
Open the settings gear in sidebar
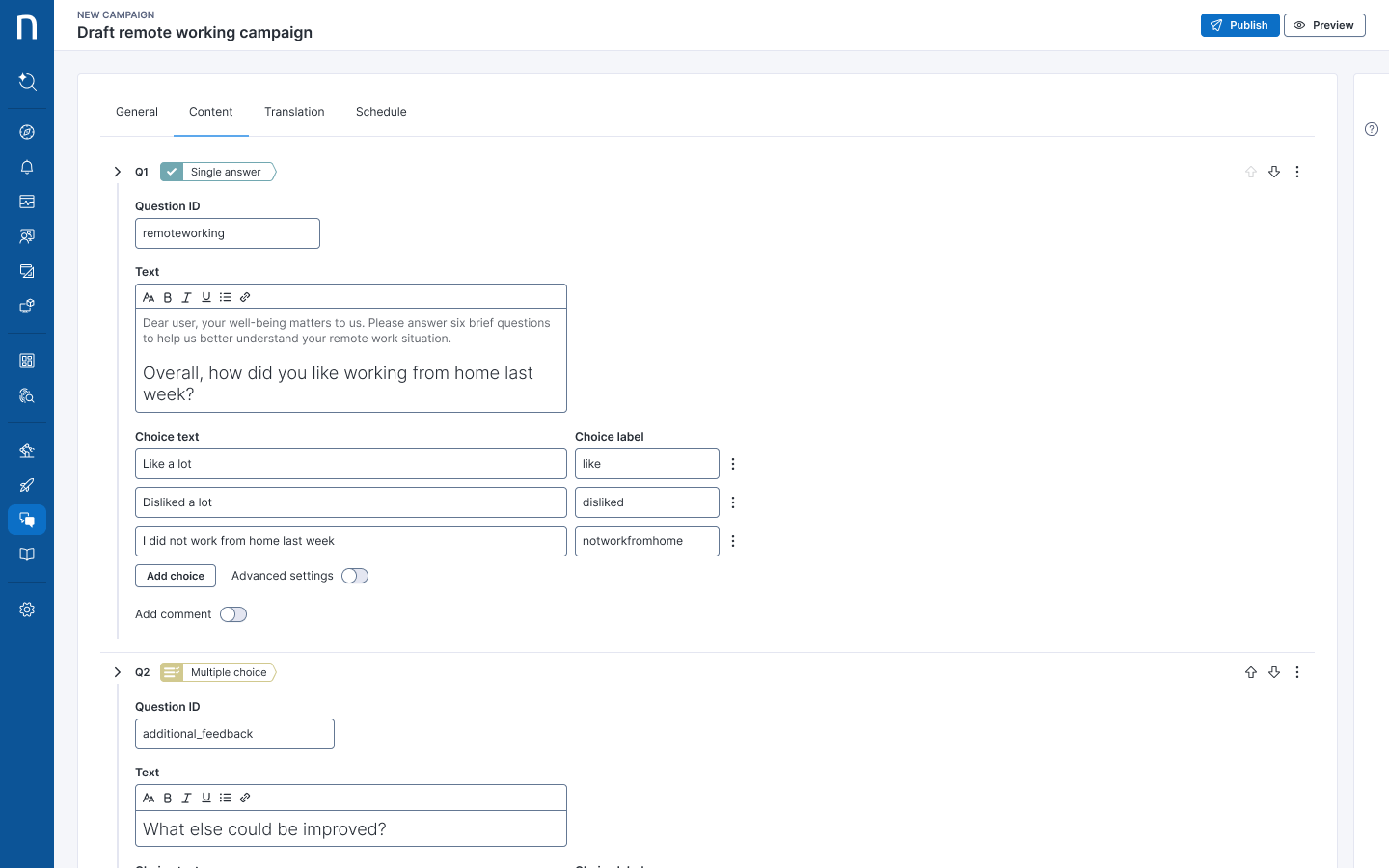pos(27,610)
